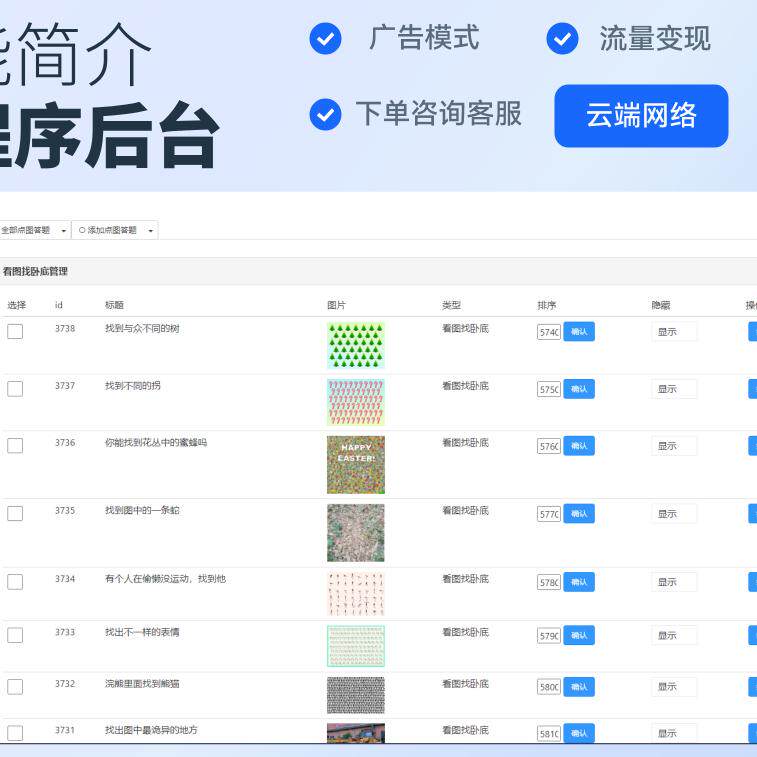Open the 显示 selector in row 3732
This screenshot has width=757, height=757.
[674, 687]
